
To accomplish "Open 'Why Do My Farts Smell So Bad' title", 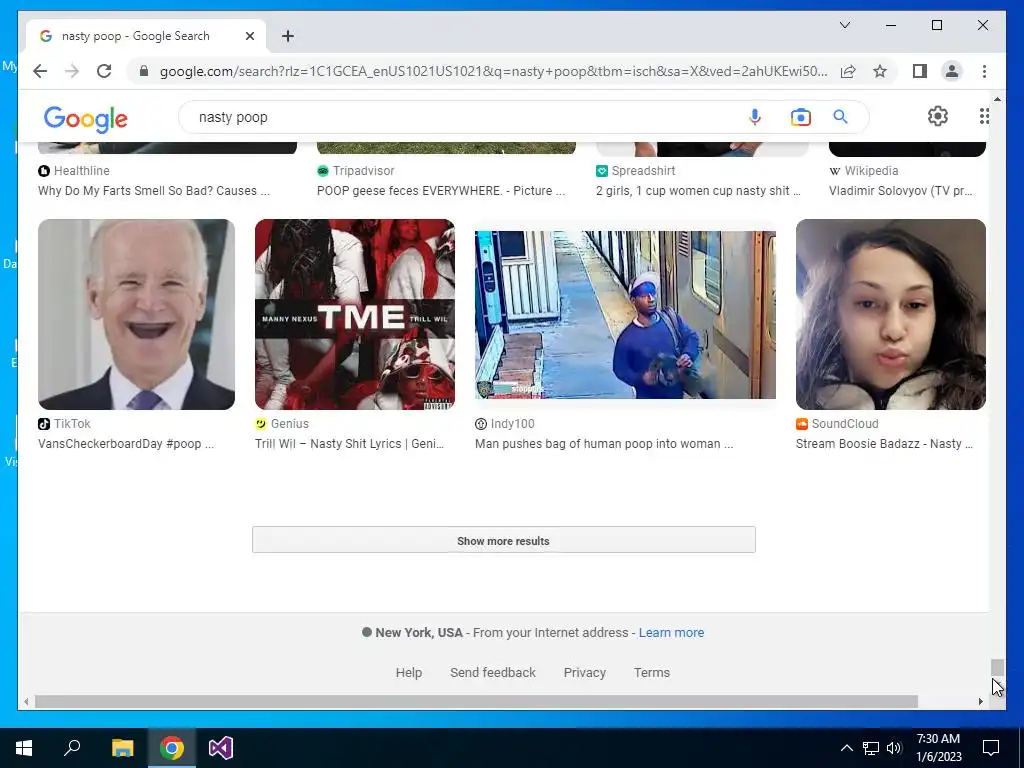I will click(x=154, y=191).
